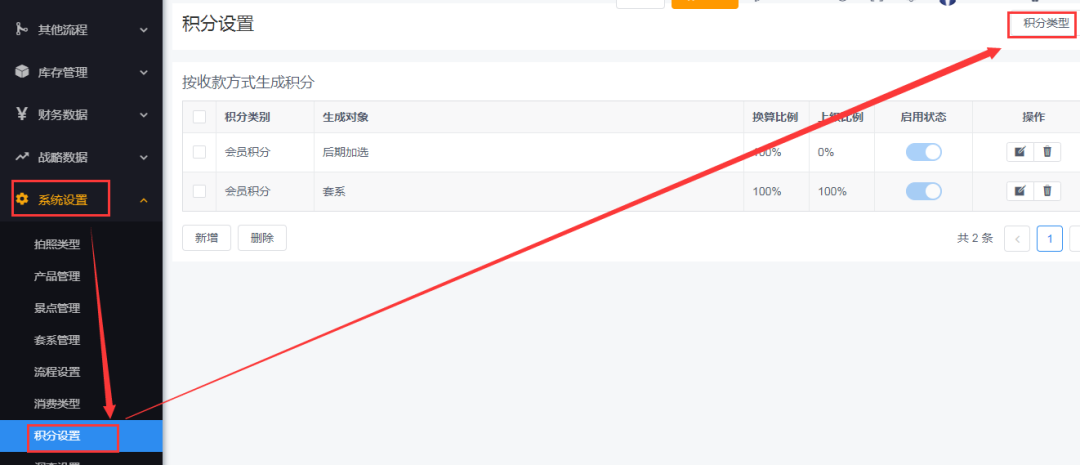
Task: Click the 操作 column header
Action: [x=1033, y=117]
